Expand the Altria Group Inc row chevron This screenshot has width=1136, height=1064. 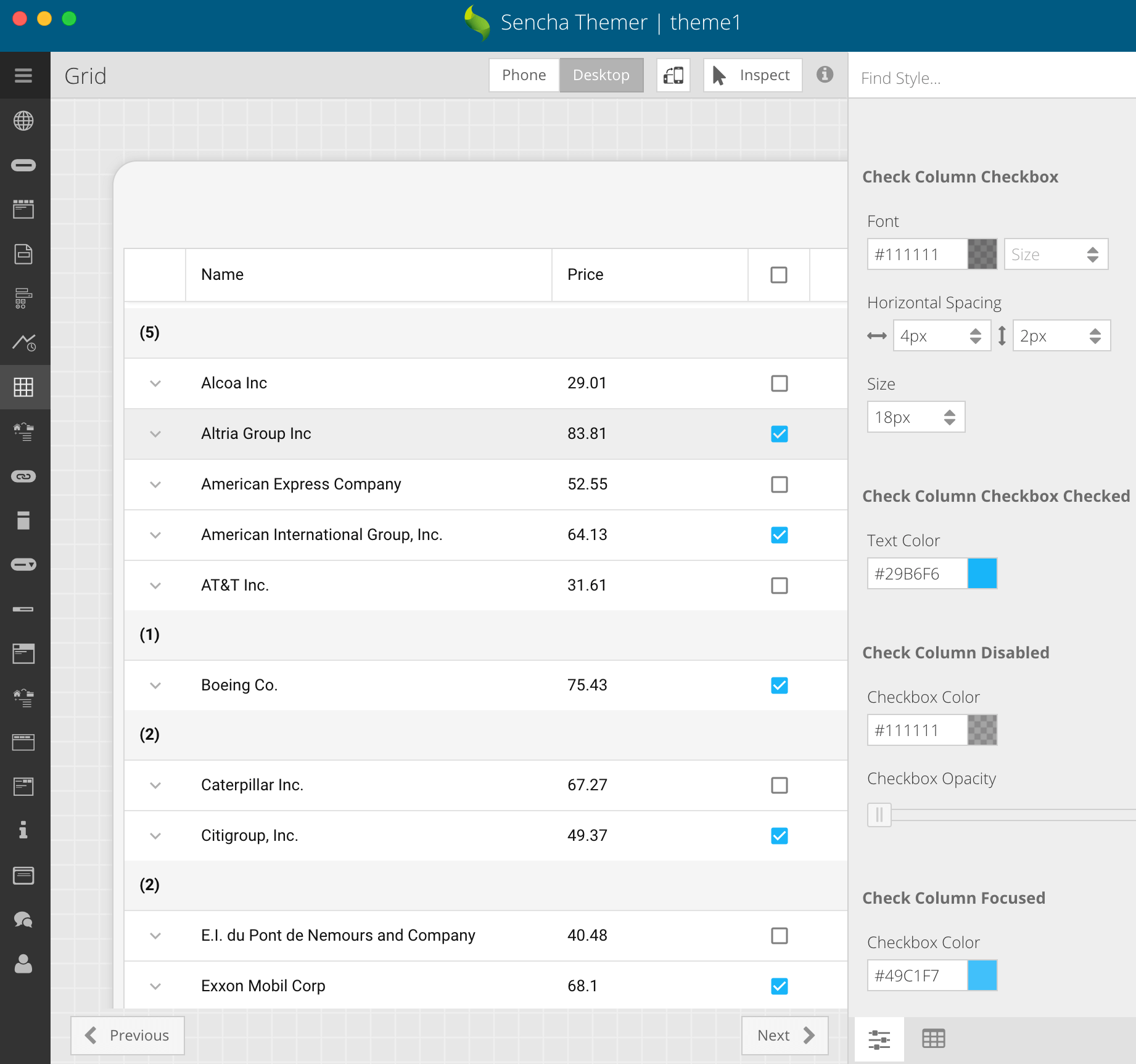click(155, 434)
